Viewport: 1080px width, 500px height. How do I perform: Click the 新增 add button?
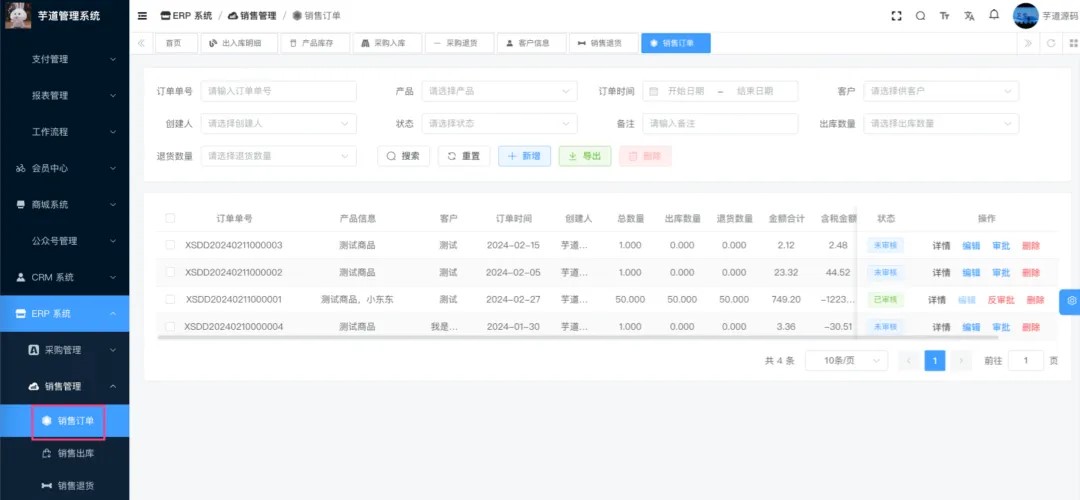(x=524, y=156)
